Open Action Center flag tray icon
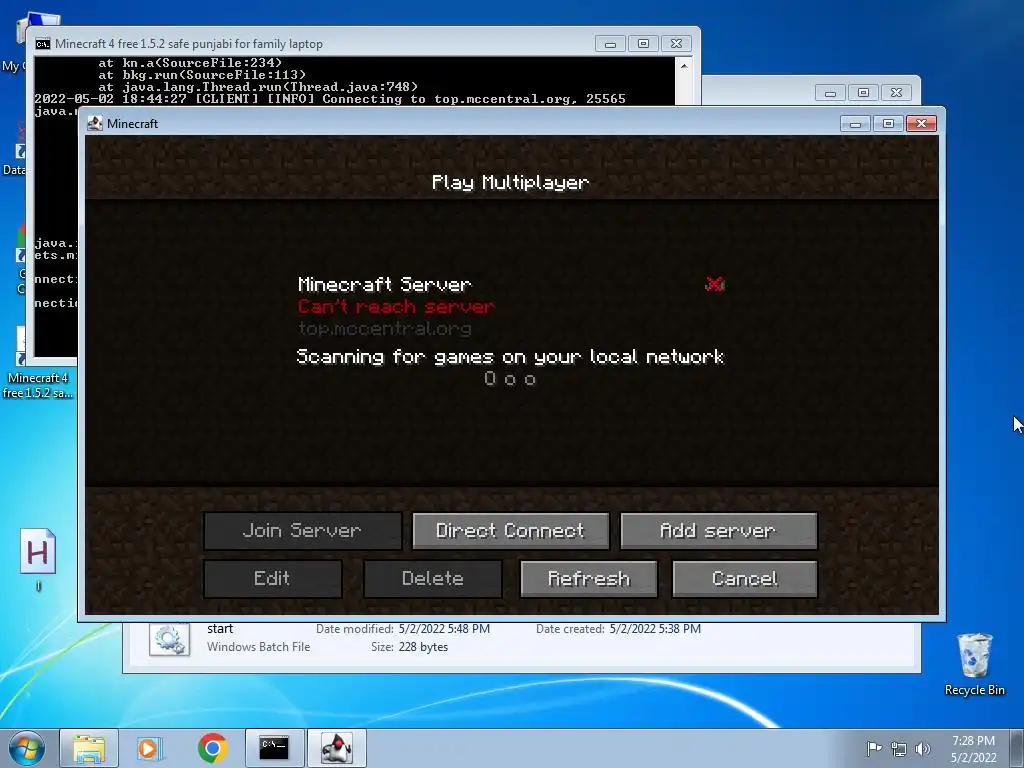The height and width of the screenshot is (768, 1024). coord(874,748)
